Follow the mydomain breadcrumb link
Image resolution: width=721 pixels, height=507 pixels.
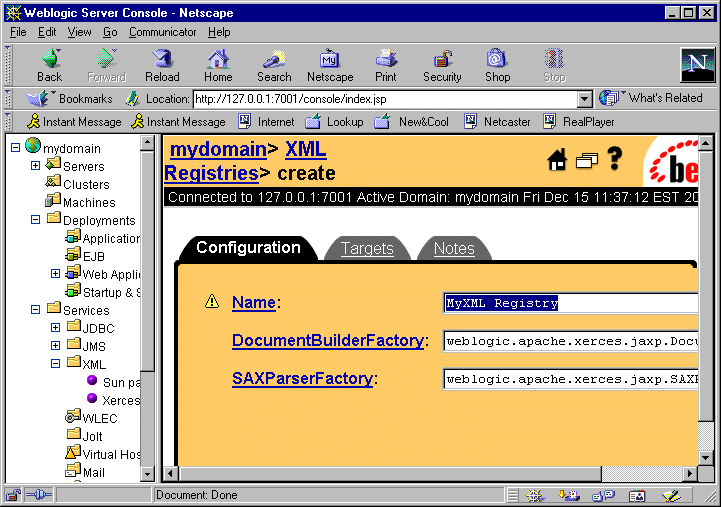pyautogui.click(x=218, y=149)
